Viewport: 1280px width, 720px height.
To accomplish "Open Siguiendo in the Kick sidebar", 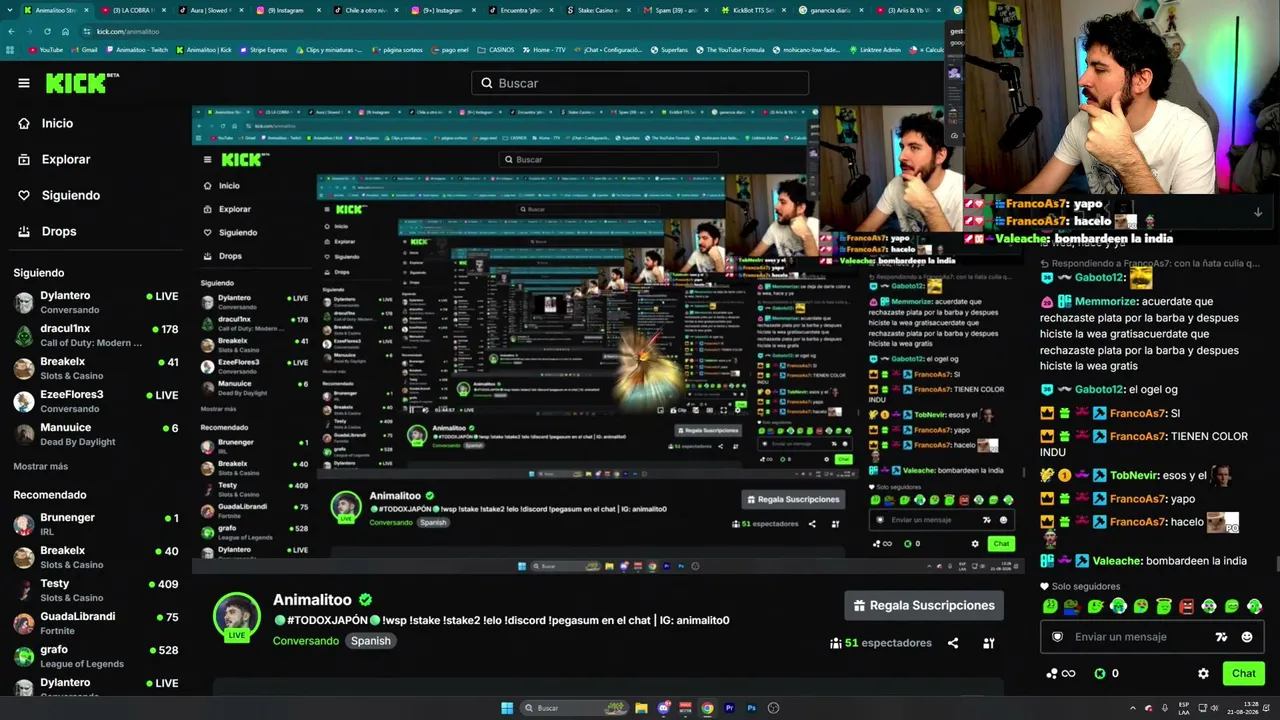I will [70, 195].
